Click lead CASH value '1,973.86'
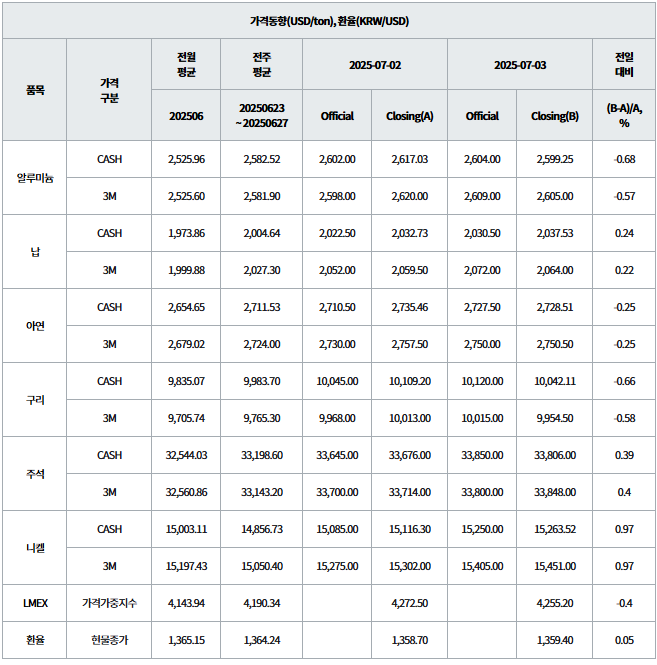The width and height of the screenshot is (657, 665). pos(186,233)
